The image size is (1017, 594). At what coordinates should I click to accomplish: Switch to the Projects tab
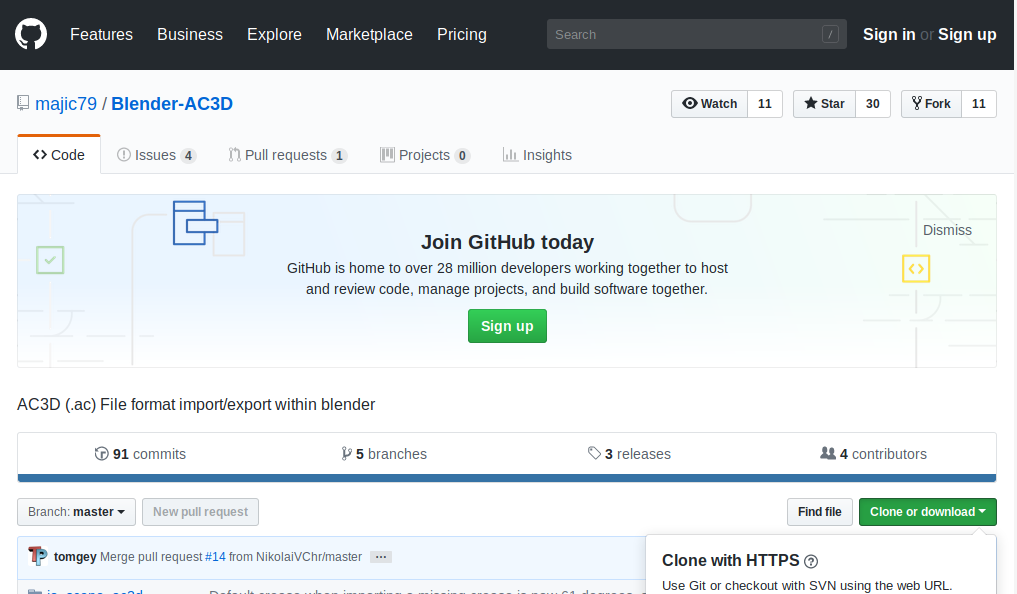pos(425,155)
